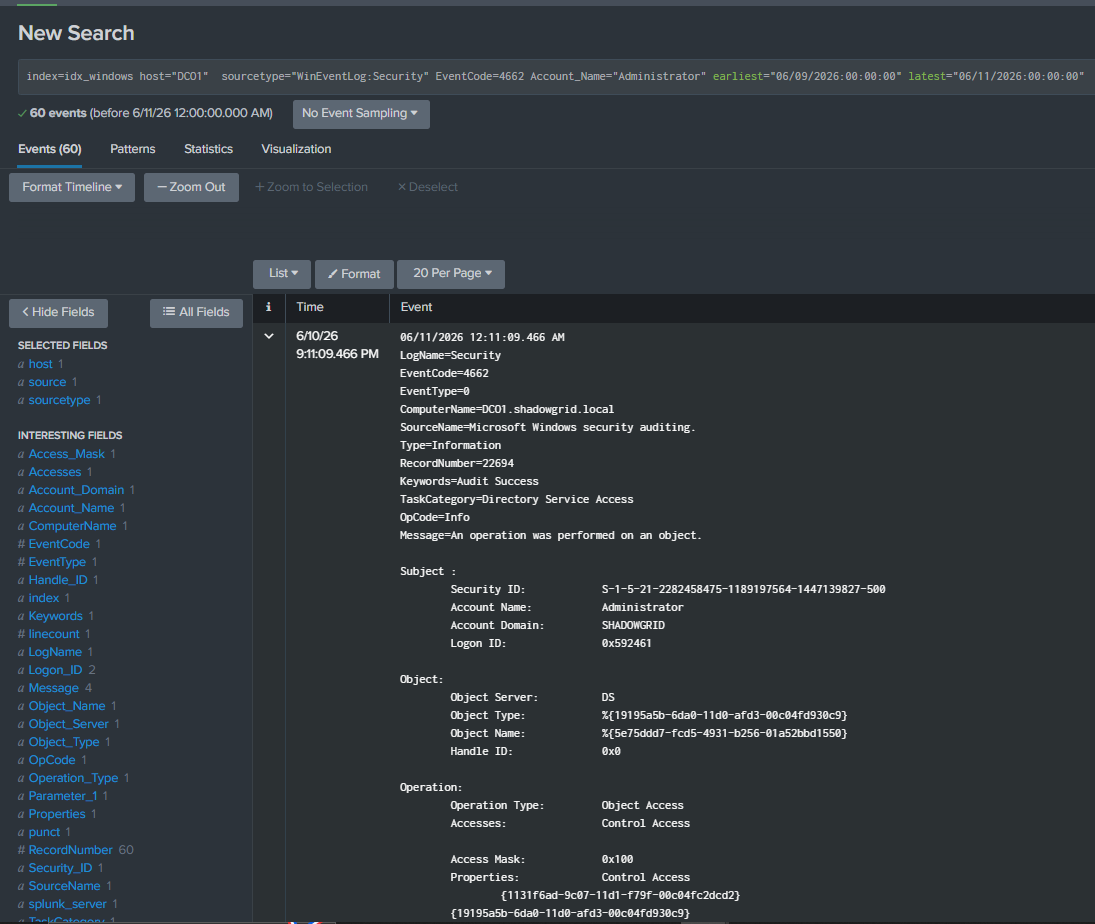The image size is (1095, 924).
Task: Click the Event column header
Action: click(416, 307)
